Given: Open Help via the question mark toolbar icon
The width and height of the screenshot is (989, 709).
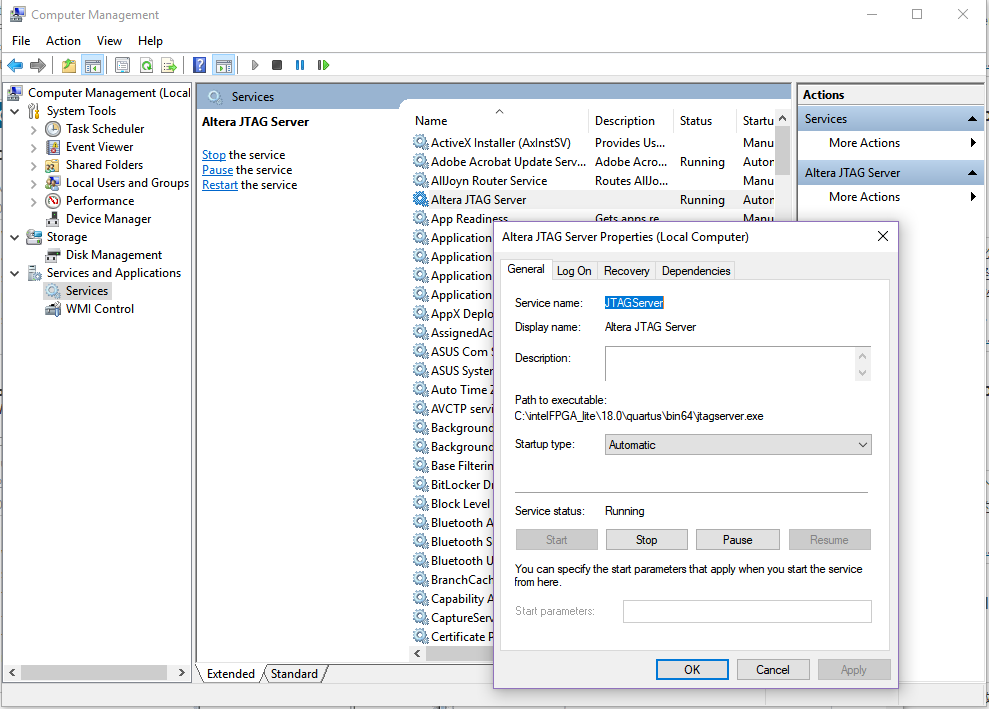Looking at the screenshot, I should 199,65.
